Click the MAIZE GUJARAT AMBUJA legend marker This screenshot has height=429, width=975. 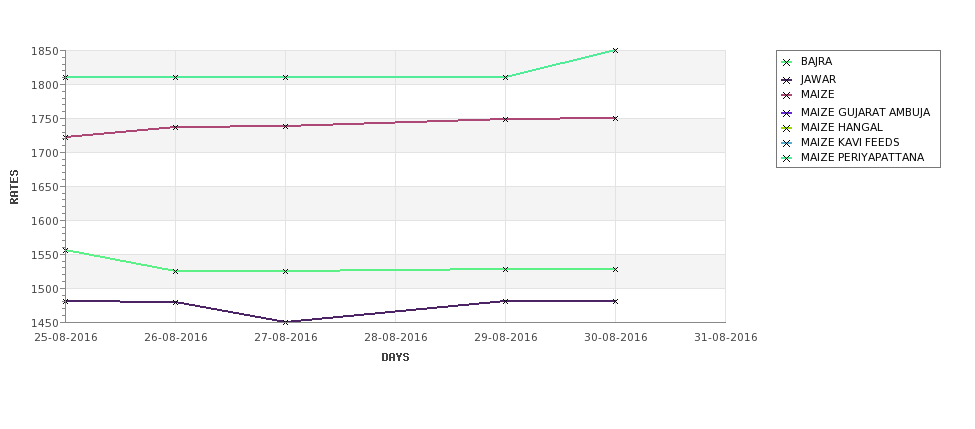pyautogui.click(x=787, y=113)
